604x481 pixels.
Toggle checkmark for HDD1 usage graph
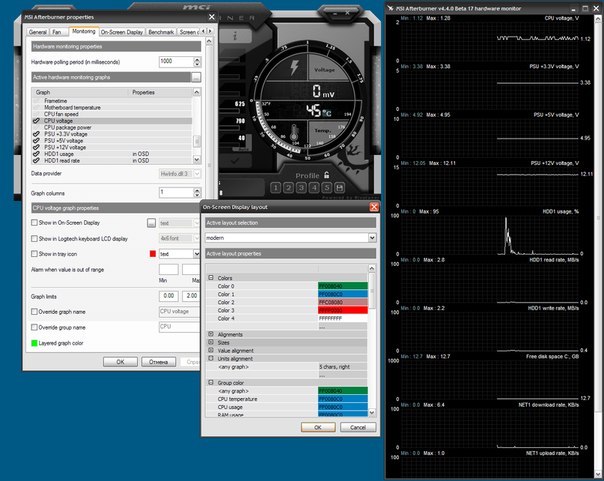(x=37, y=154)
